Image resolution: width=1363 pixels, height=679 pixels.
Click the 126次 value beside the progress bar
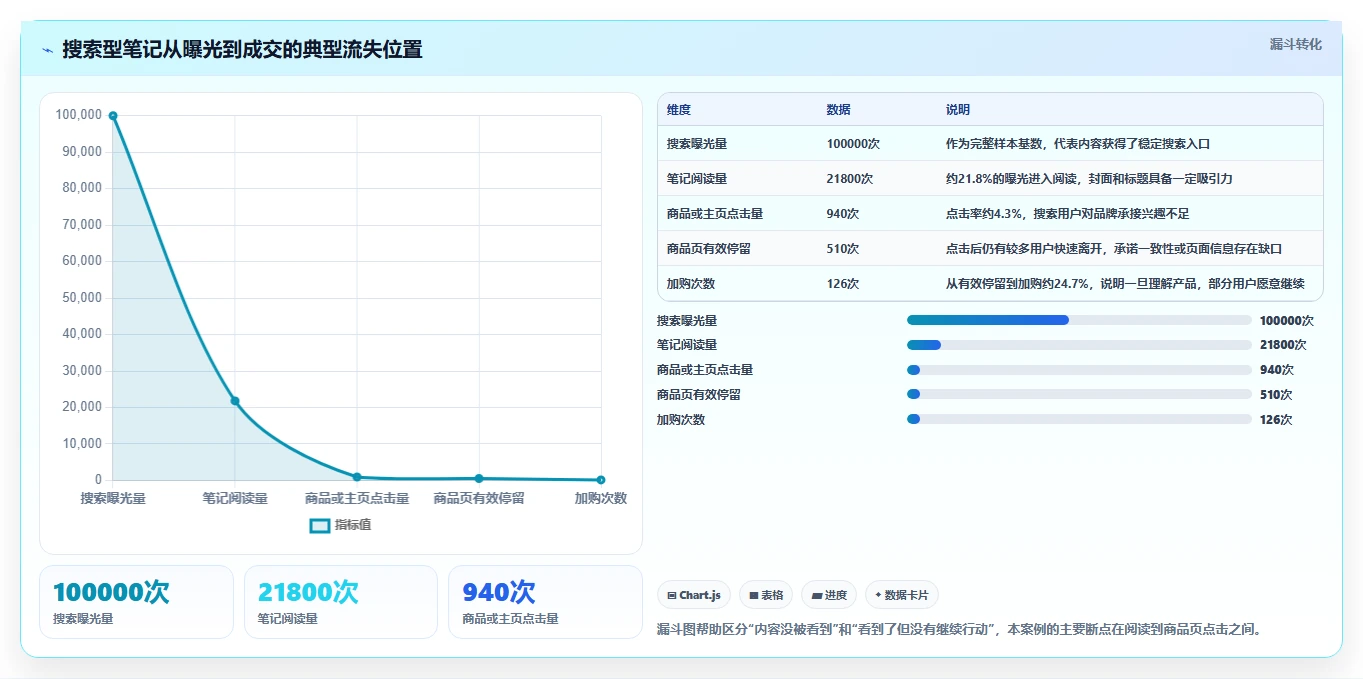[x=1276, y=420]
